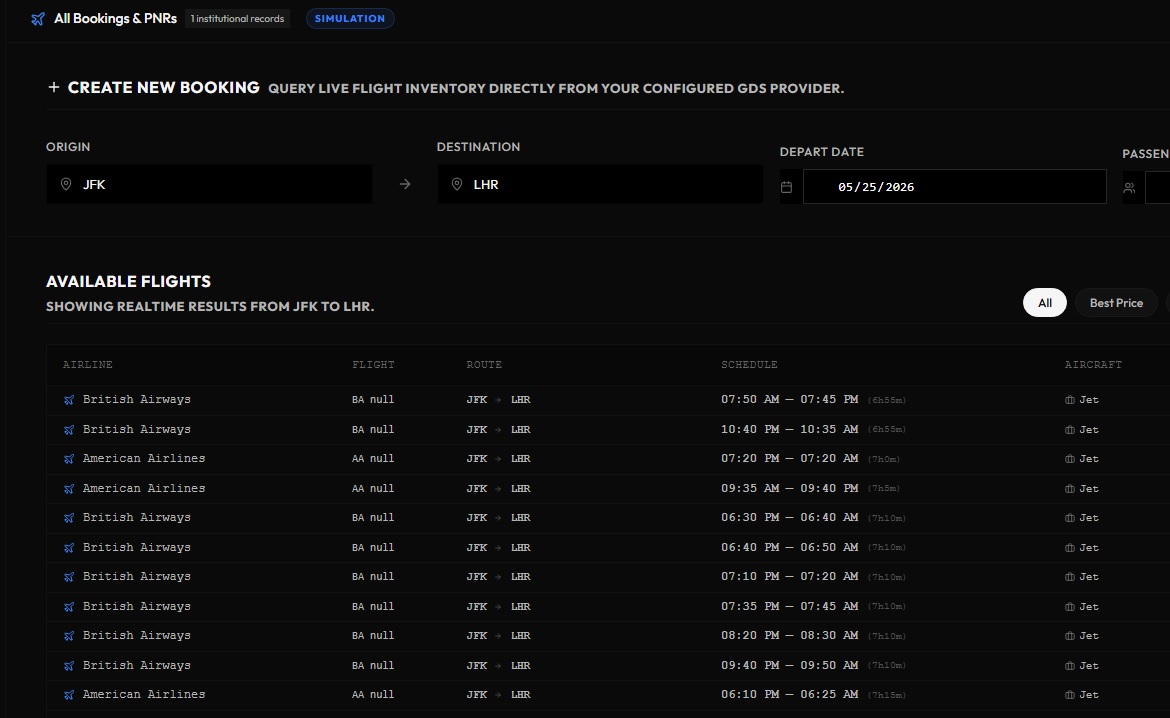This screenshot has width=1170, height=718.
Task: Click airline icon of 07:35 PM British Airways flight
Action: coord(69,607)
